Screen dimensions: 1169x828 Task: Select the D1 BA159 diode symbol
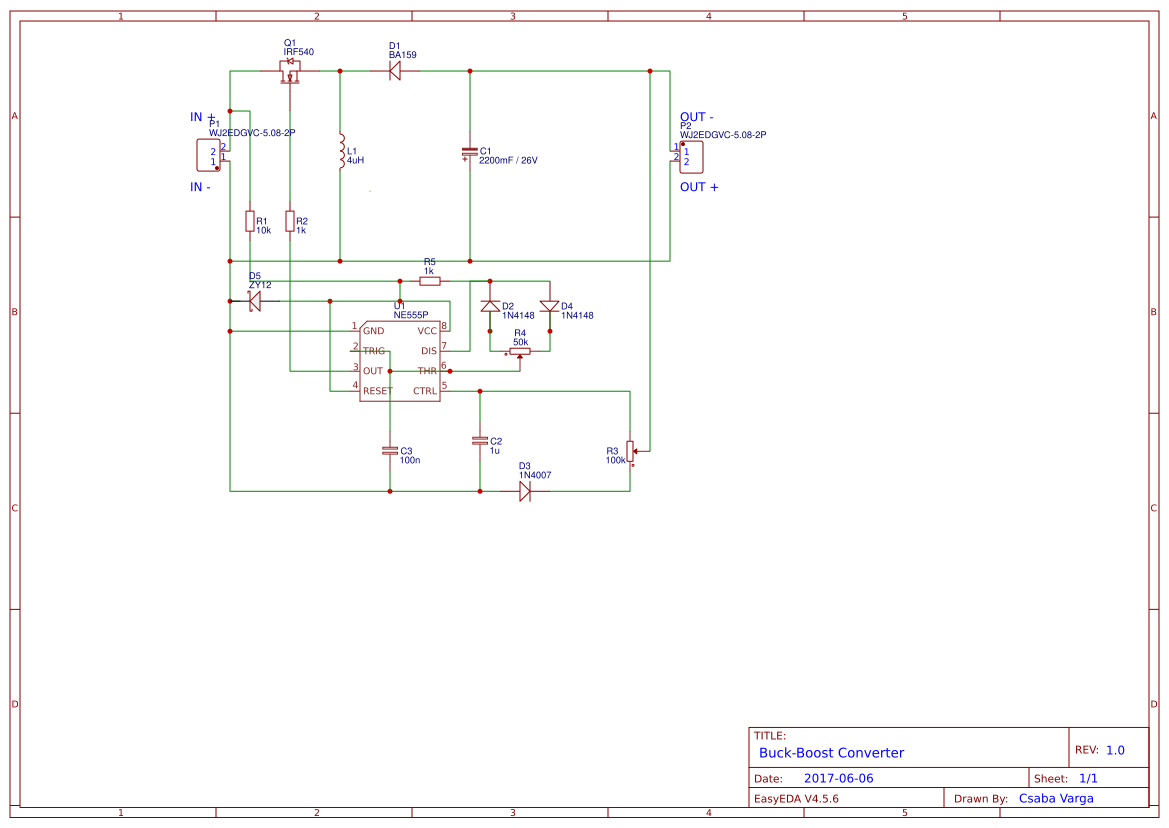click(394, 71)
